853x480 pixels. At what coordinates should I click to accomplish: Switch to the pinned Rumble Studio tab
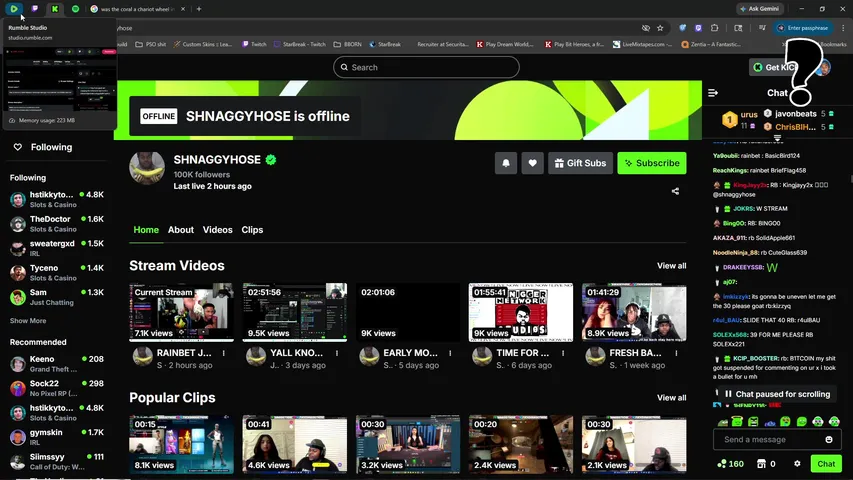tap(14, 9)
